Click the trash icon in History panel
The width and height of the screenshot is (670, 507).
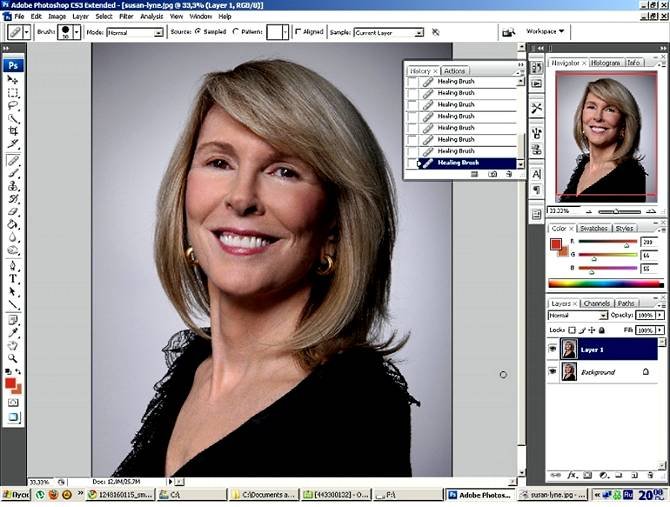pos(509,174)
